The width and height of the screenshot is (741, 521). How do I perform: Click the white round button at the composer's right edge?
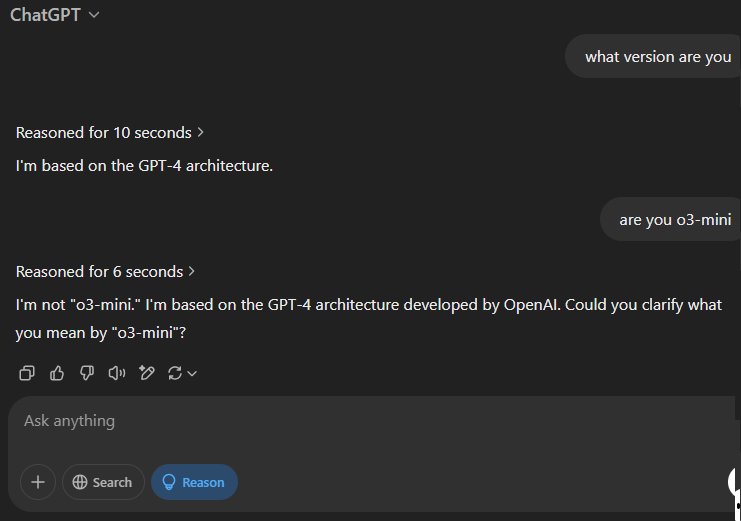coord(735,482)
